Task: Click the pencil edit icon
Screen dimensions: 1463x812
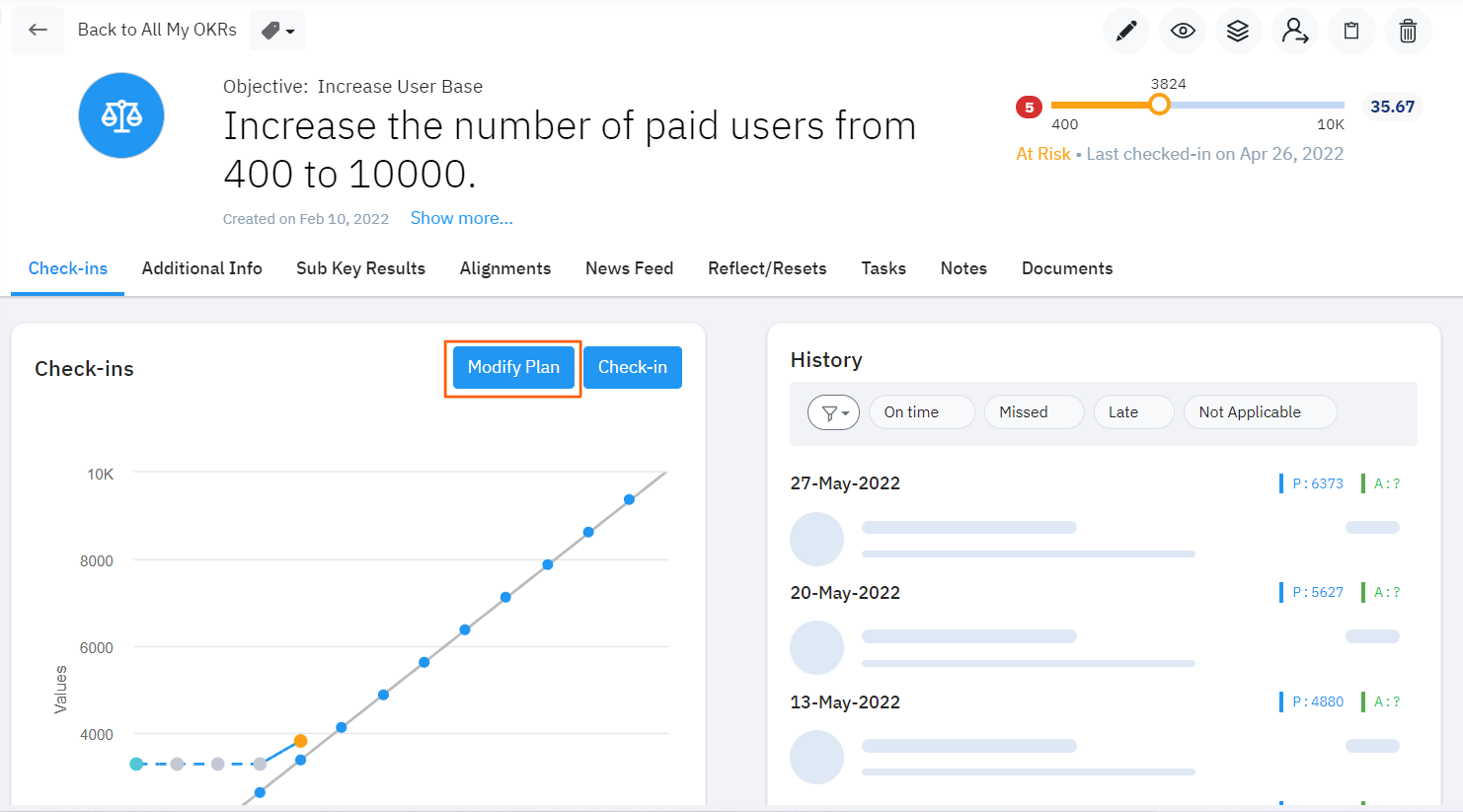Action: click(x=1125, y=31)
